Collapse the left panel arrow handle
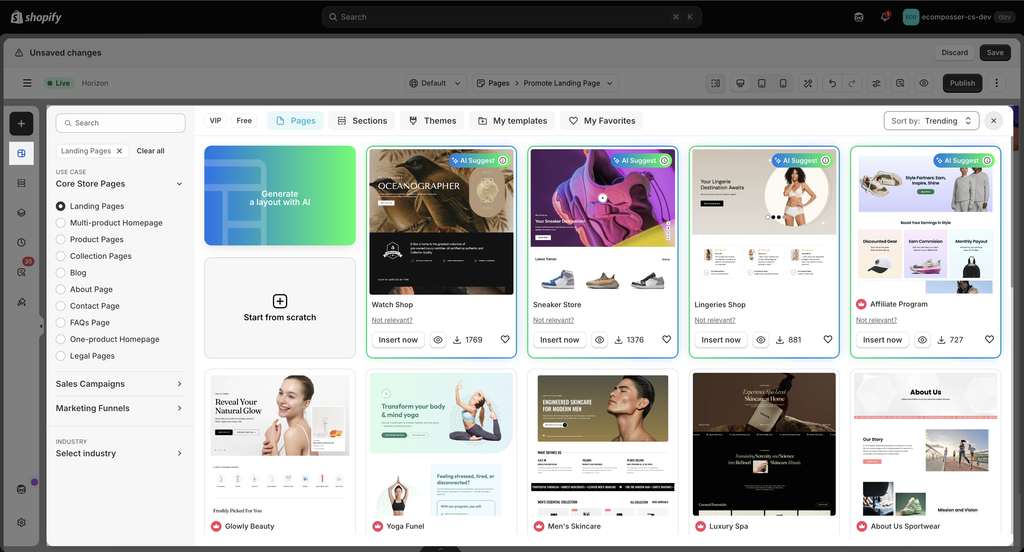The width and height of the screenshot is (1024, 552). (41, 325)
